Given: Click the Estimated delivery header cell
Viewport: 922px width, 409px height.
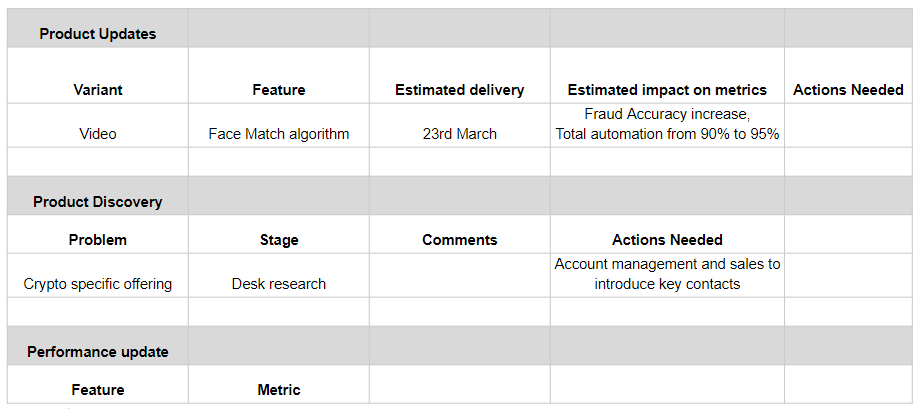Looking at the screenshot, I should (459, 90).
